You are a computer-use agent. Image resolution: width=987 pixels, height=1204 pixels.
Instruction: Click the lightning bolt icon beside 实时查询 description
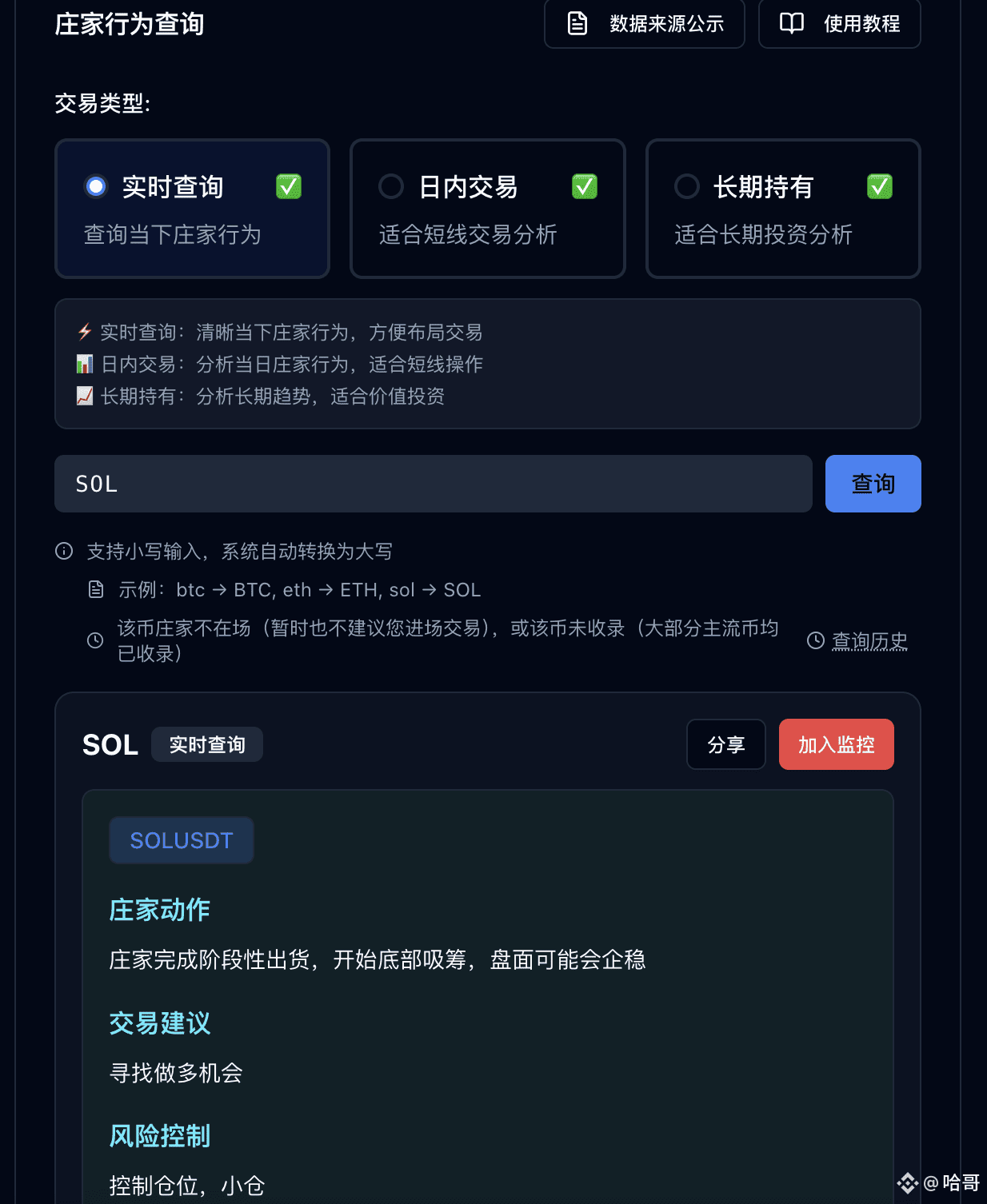tap(85, 332)
